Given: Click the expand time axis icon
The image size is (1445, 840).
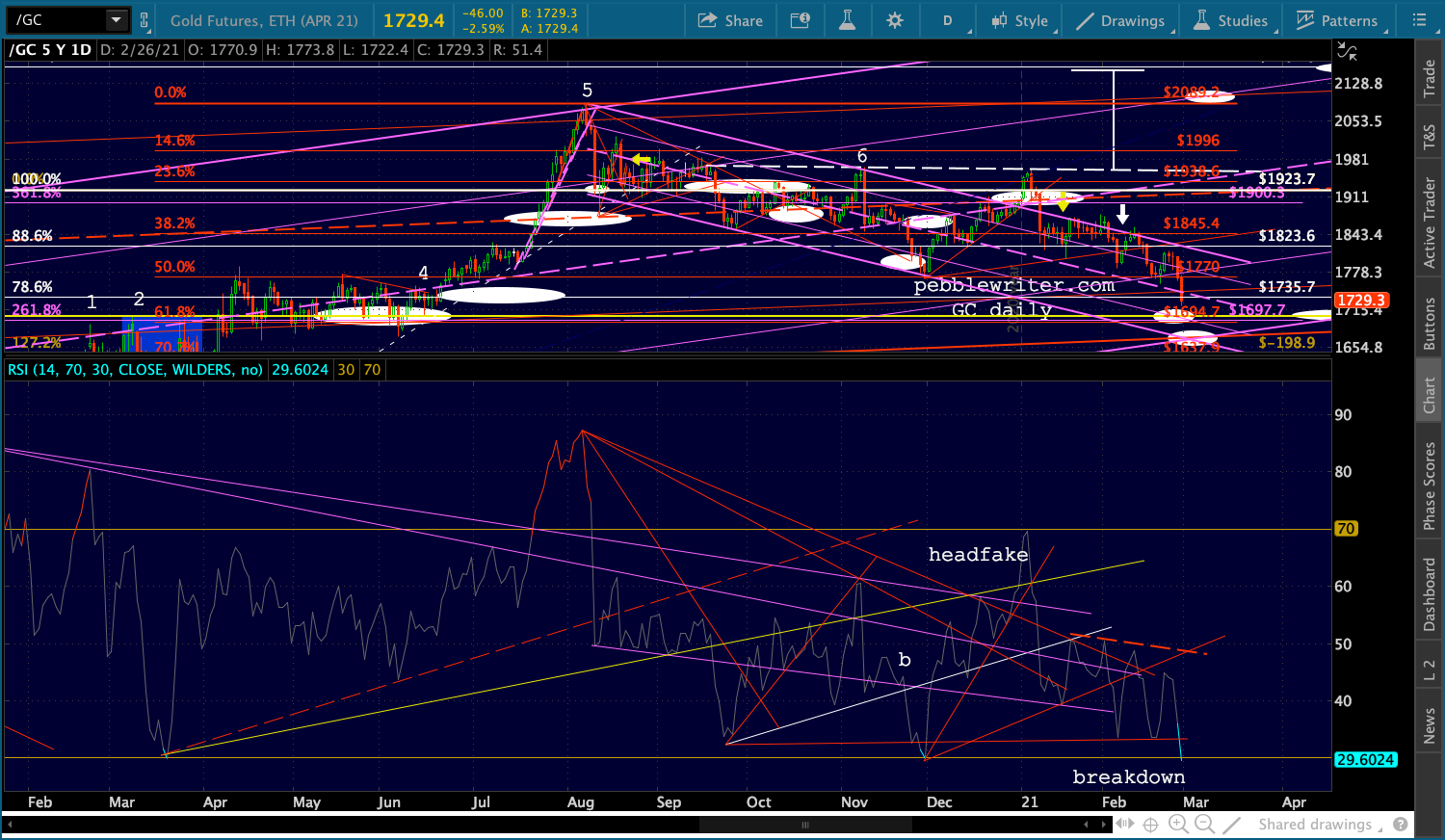Looking at the screenshot, I should tap(1125, 825).
